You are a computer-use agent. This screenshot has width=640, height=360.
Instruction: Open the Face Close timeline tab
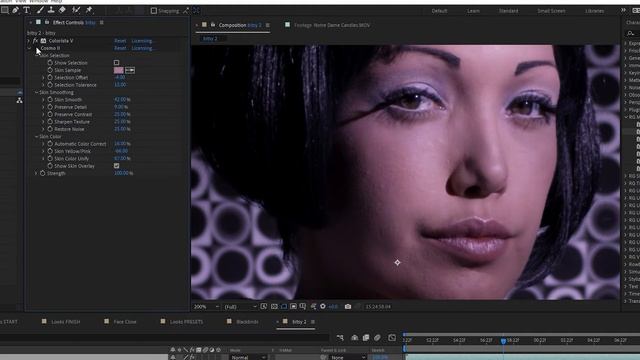tap(125, 322)
